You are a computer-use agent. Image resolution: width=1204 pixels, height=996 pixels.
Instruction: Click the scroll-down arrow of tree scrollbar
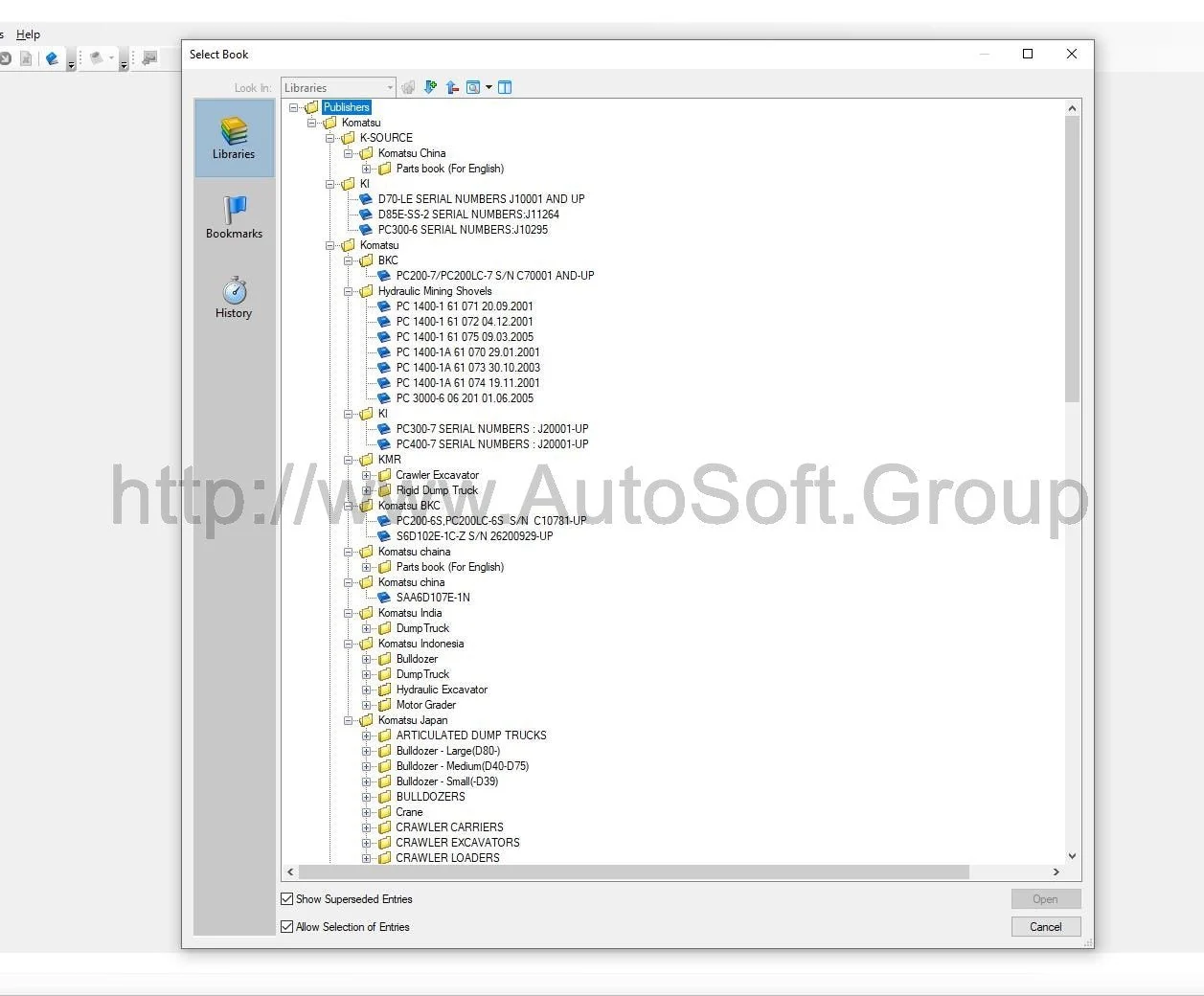coord(1072,856)
